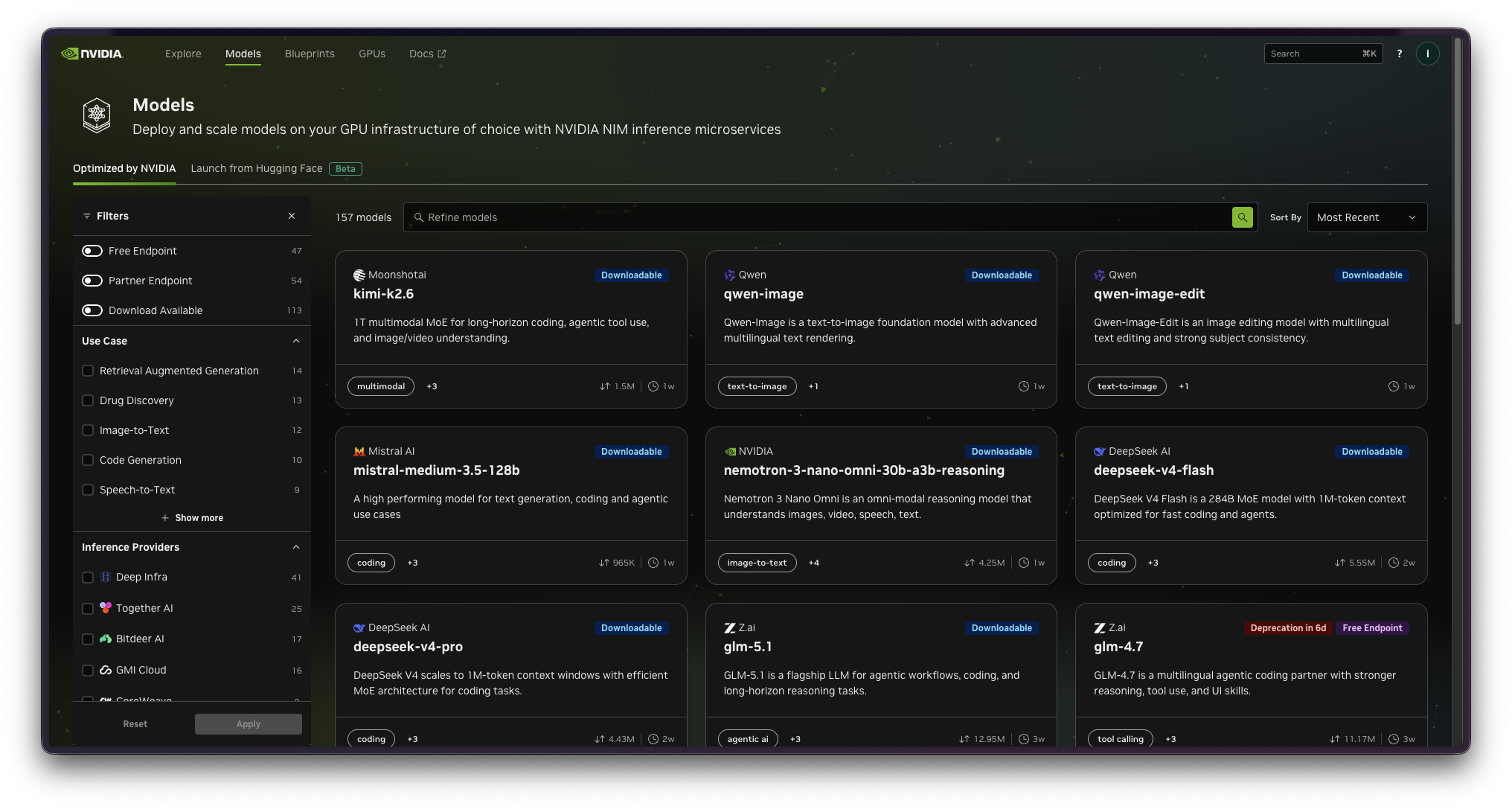Click DeepSeek icon on deepseek-v4-pro card

(359, 628)
